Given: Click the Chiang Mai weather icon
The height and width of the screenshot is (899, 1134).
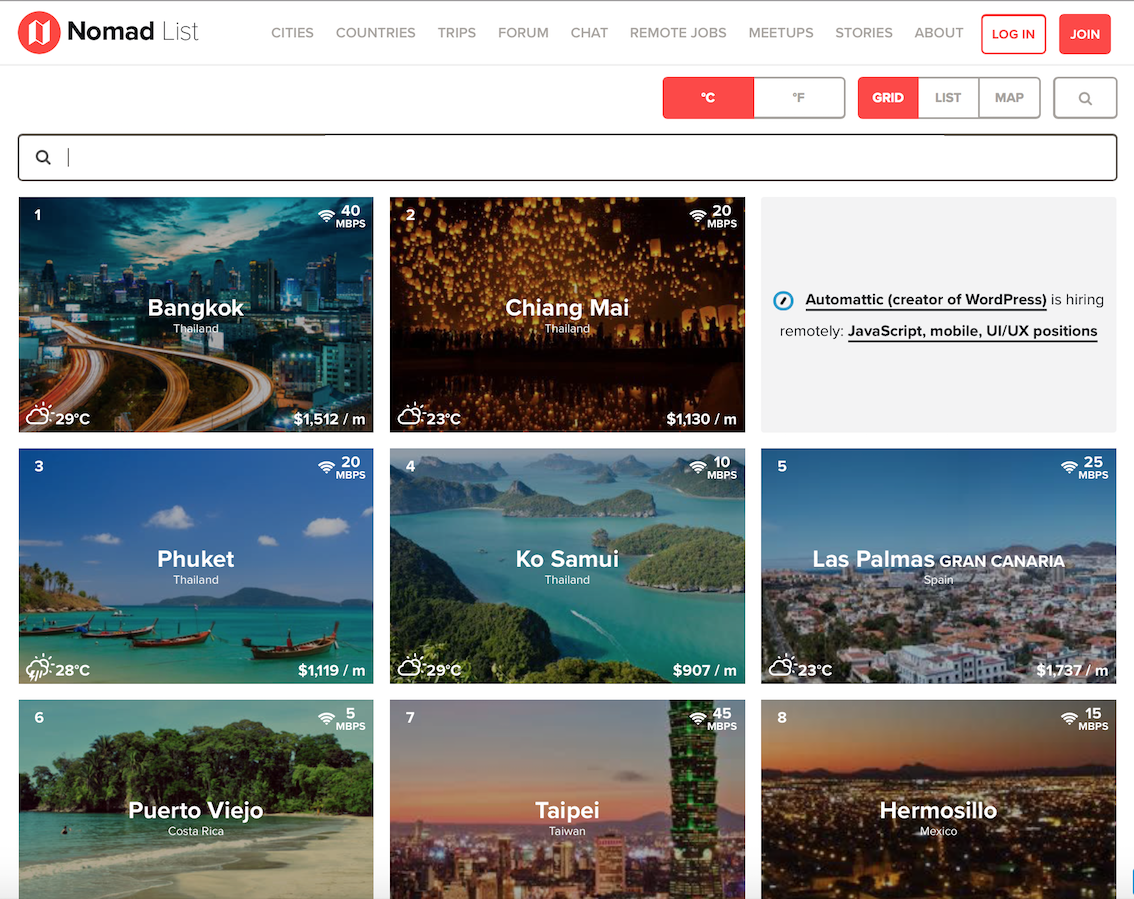Looking at the screenshot, I should pyautogui.click(x=411, y=414).
